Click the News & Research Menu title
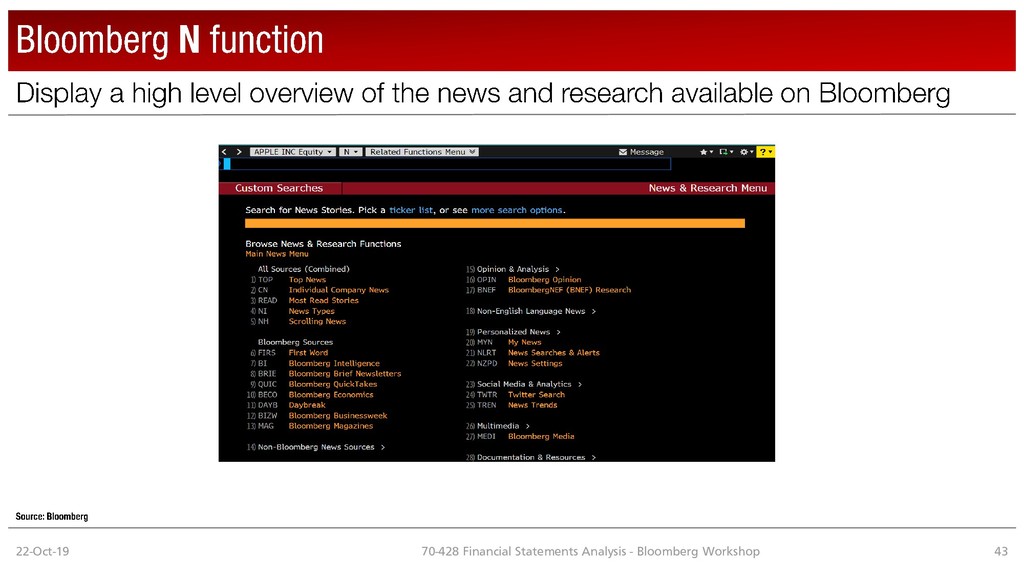 click(707, 188)
